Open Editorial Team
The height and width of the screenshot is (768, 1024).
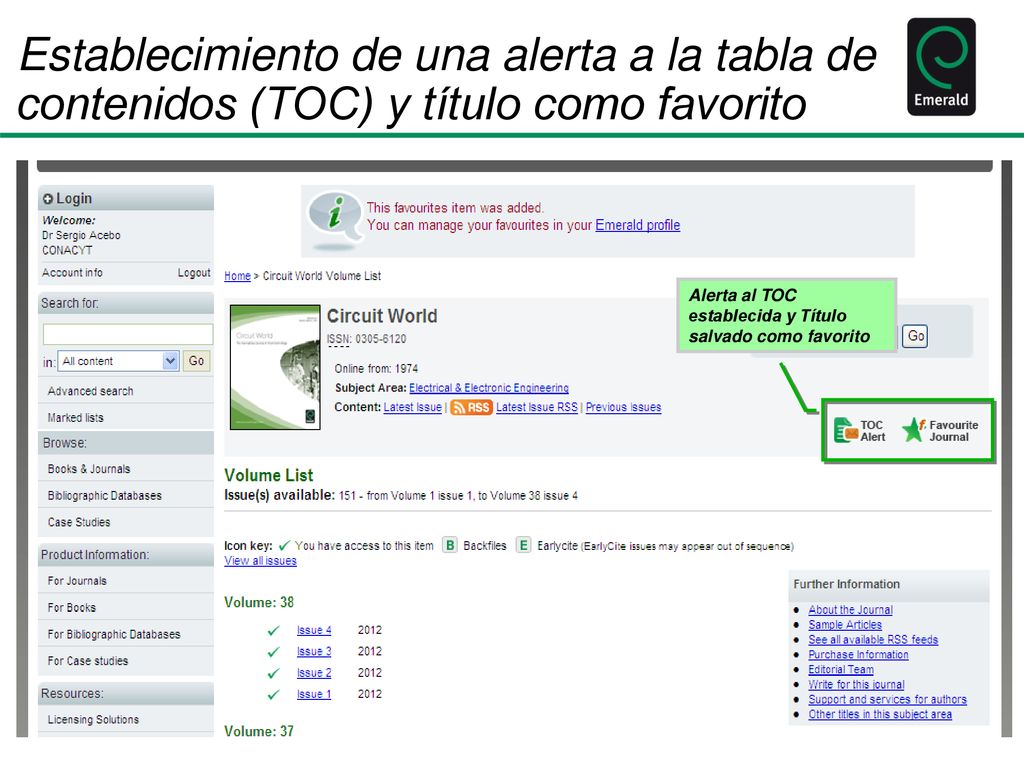[x=840, y=670]
